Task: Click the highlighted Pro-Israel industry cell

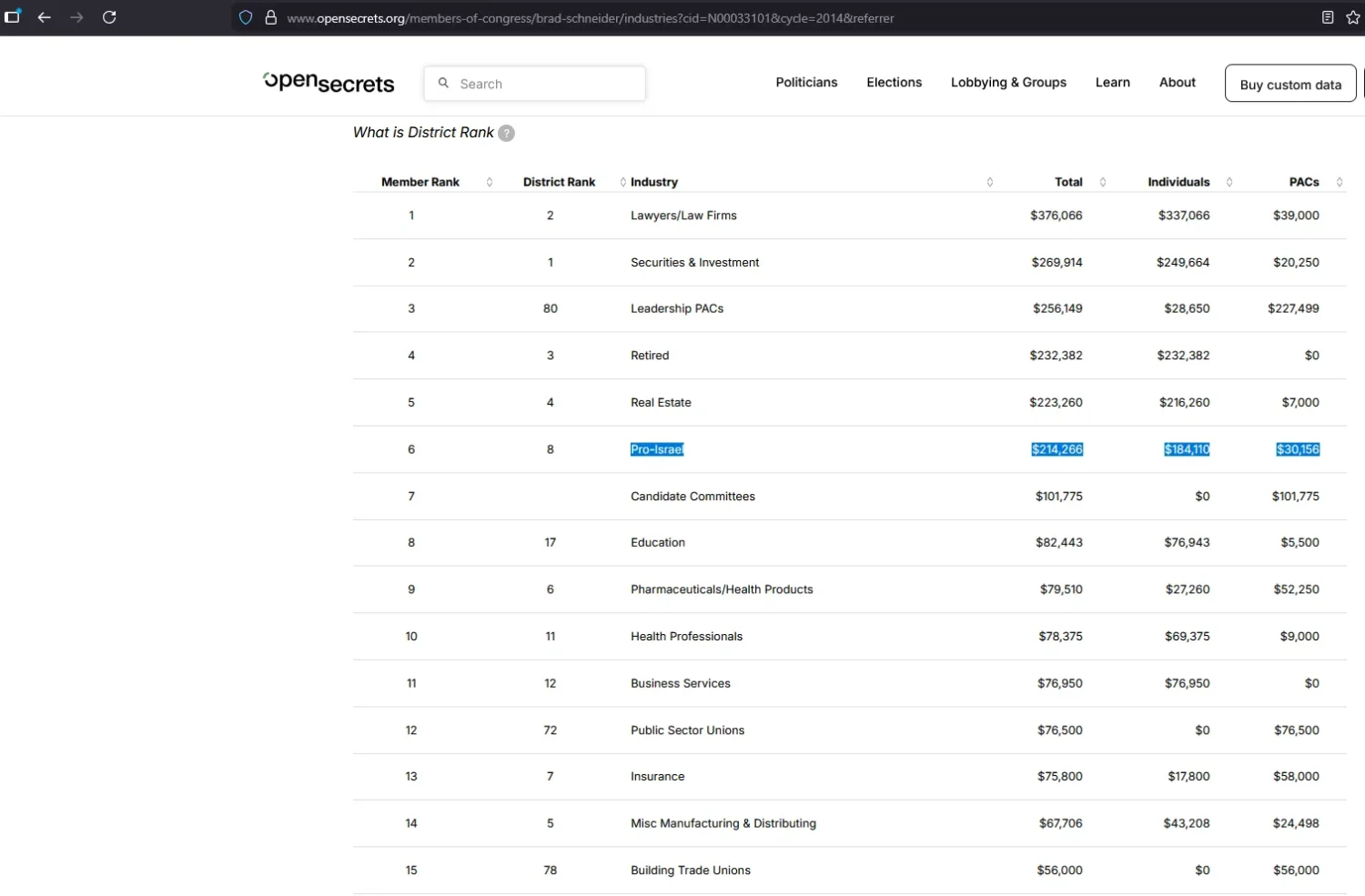Action: [657, 449]
